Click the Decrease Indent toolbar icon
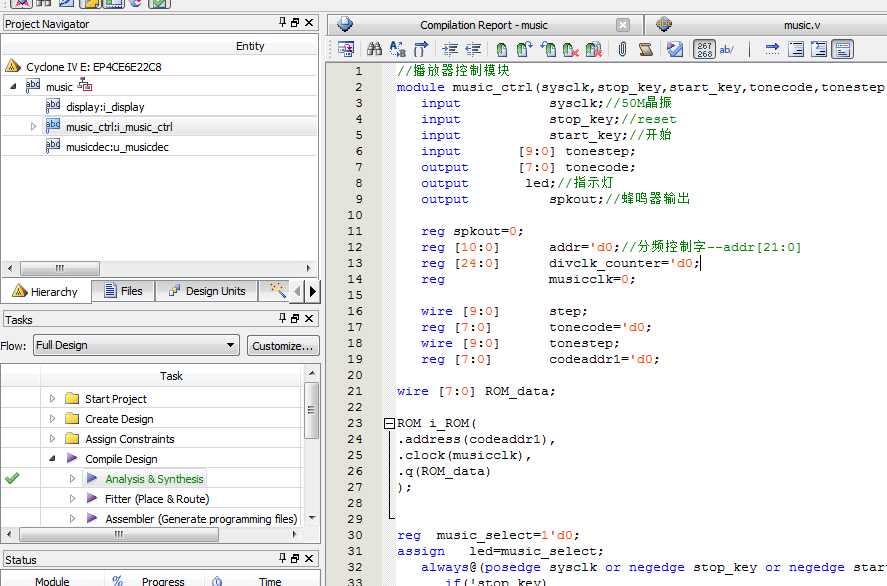Viewport: 887px width, 586px height. tap(473, 48)
